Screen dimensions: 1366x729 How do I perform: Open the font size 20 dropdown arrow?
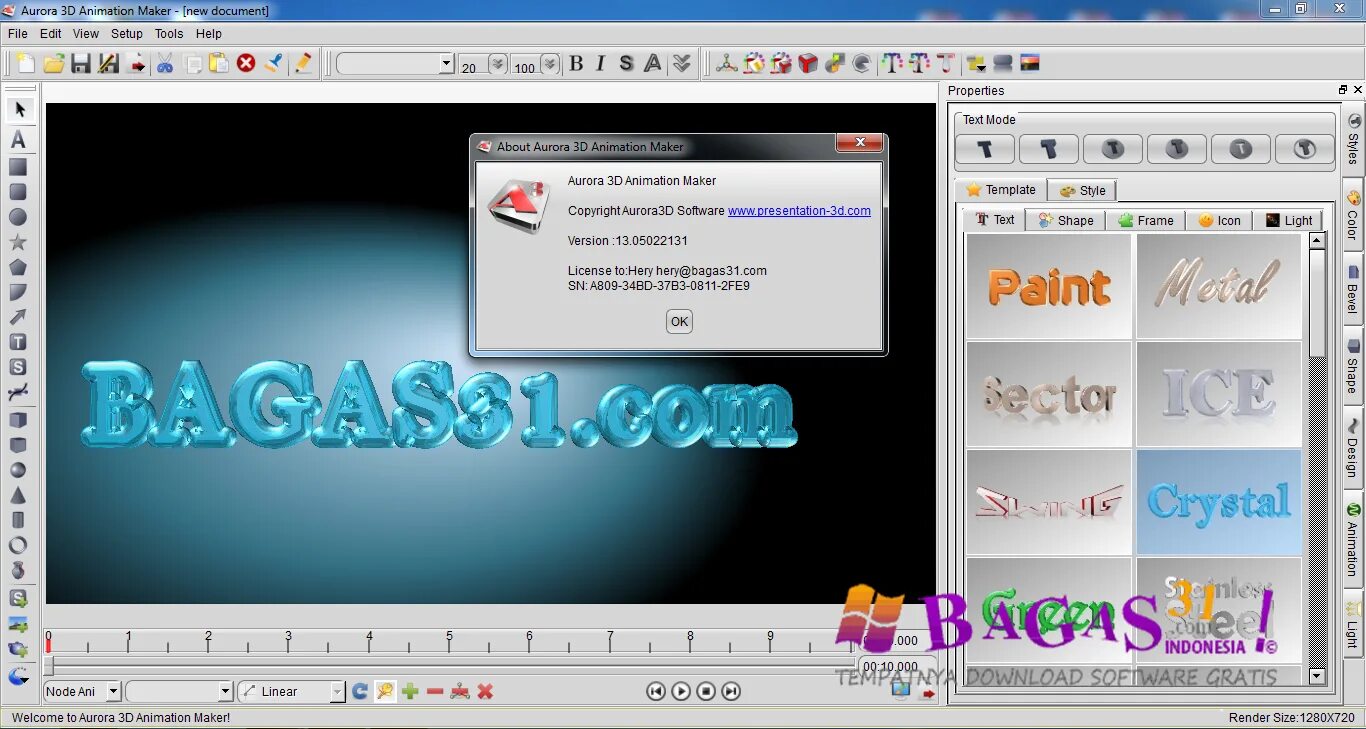click(x=498, y=64)
